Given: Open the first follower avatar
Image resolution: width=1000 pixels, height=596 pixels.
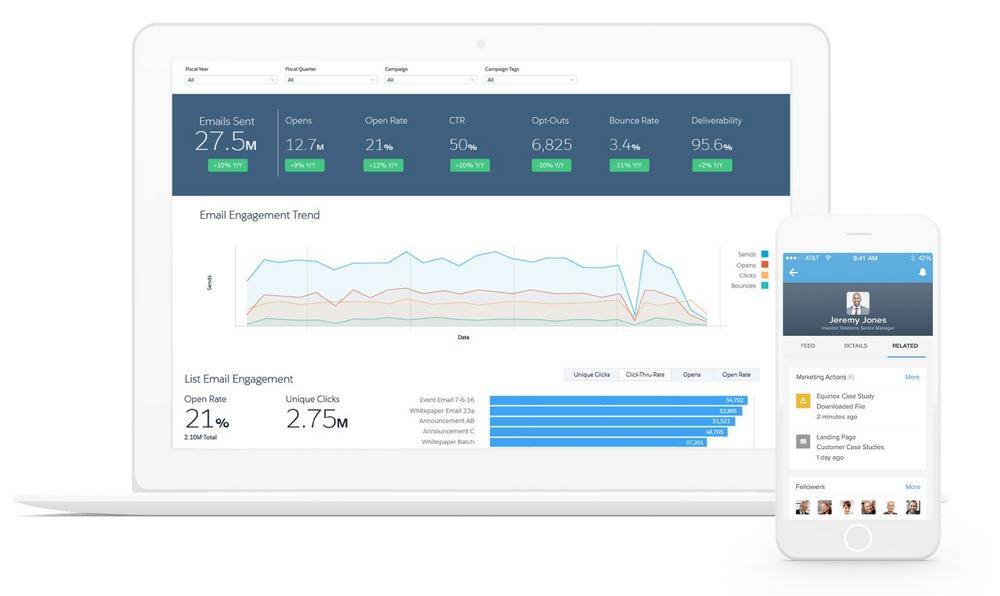Looking at the screenshot, I should (x=802, y=507).
